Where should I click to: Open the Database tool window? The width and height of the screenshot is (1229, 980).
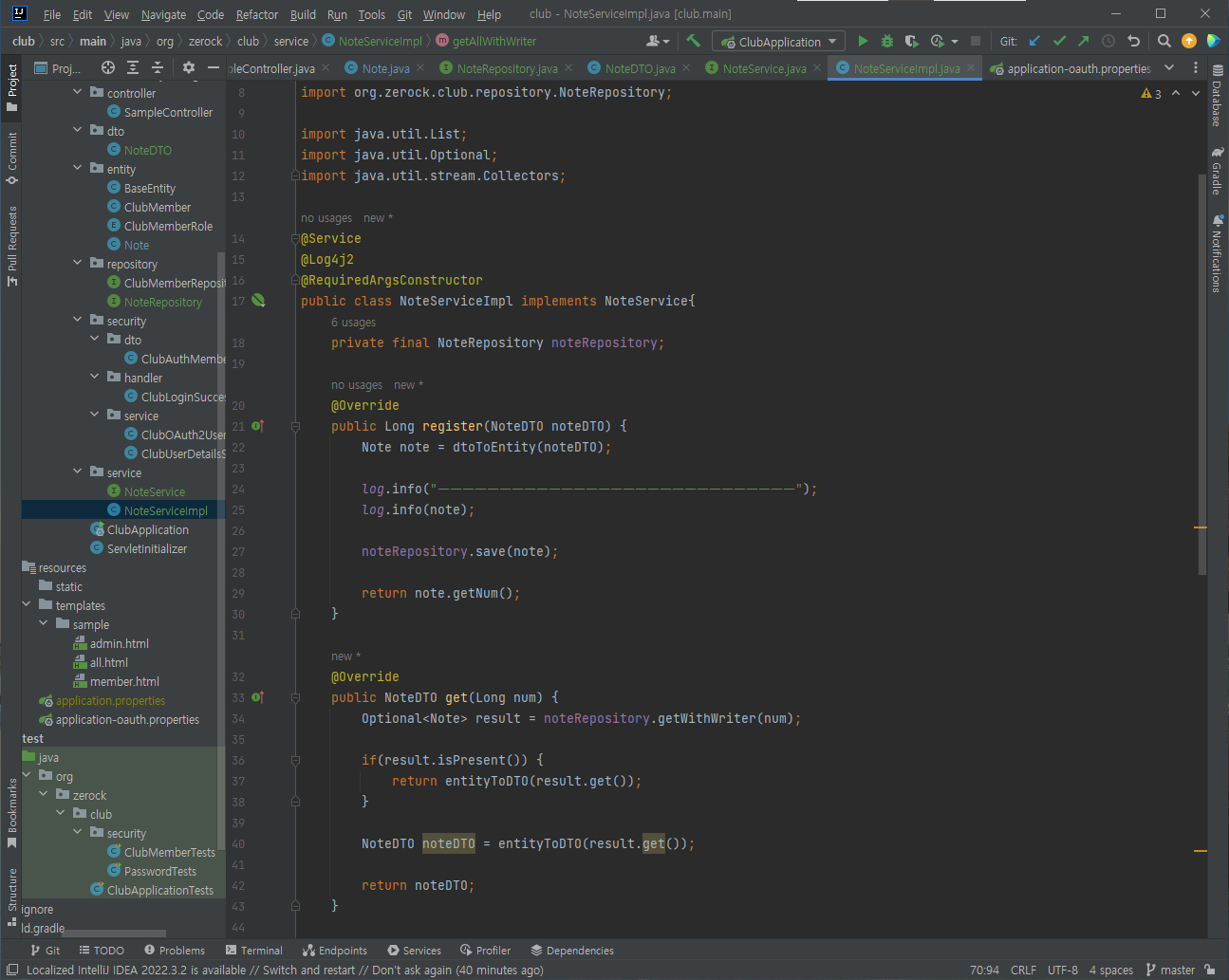tap(1217, 96)
